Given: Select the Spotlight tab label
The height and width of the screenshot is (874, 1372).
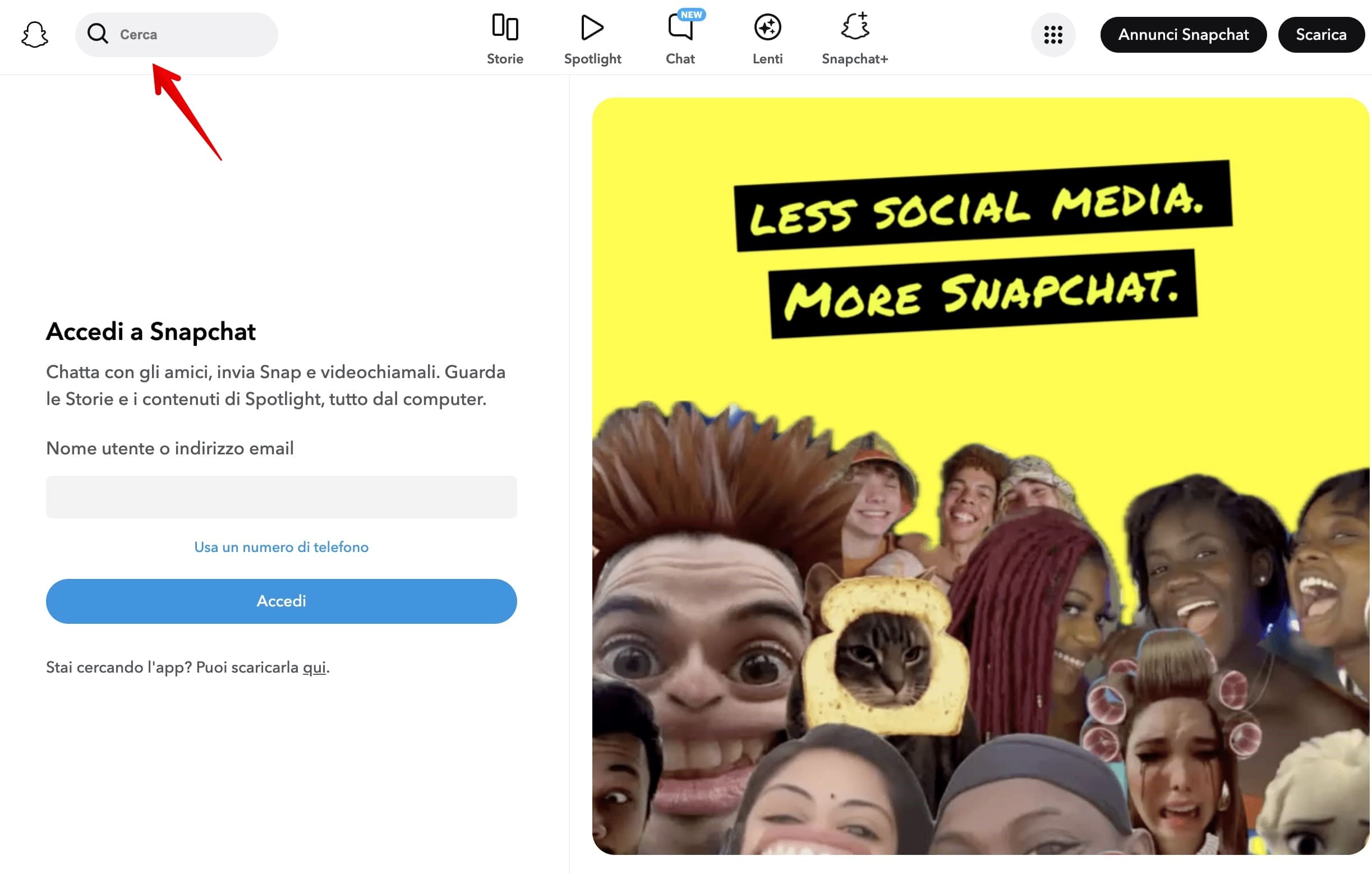Looking at the screenshot, I should tap(592, 59).
